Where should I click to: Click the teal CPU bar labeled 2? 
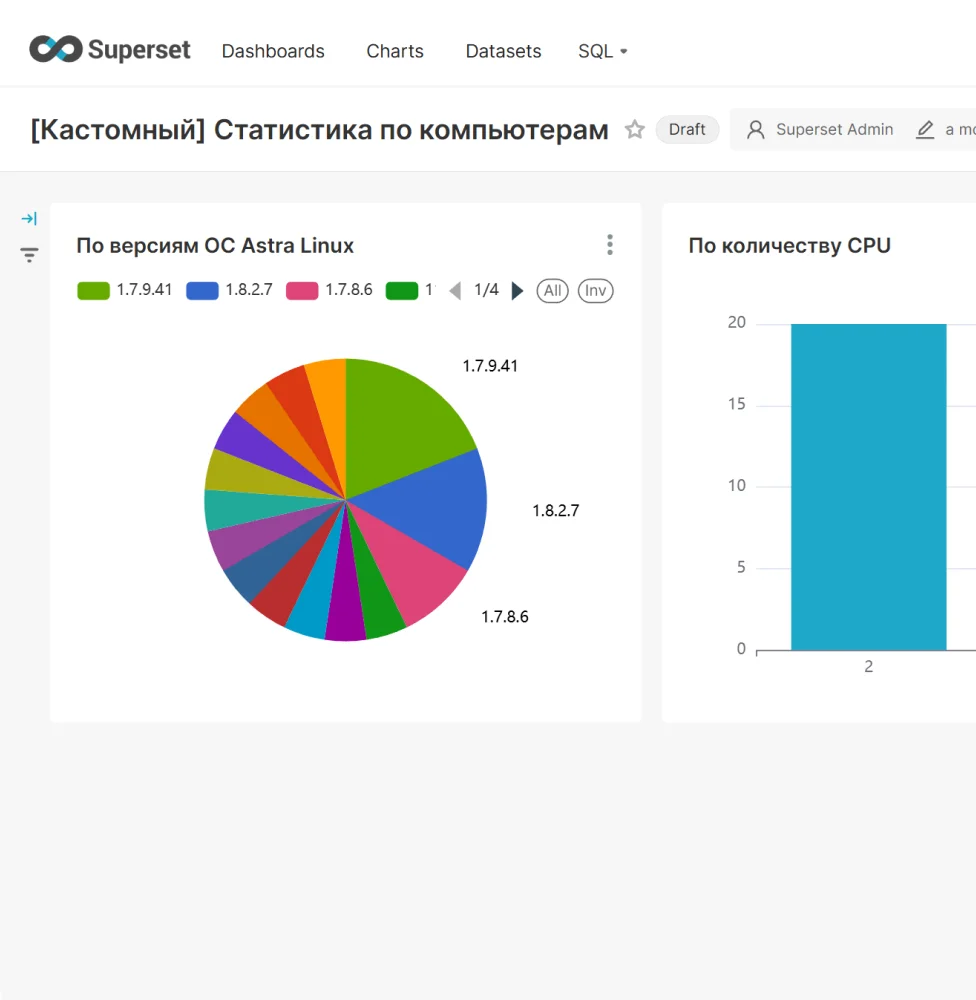click(868, 487)
